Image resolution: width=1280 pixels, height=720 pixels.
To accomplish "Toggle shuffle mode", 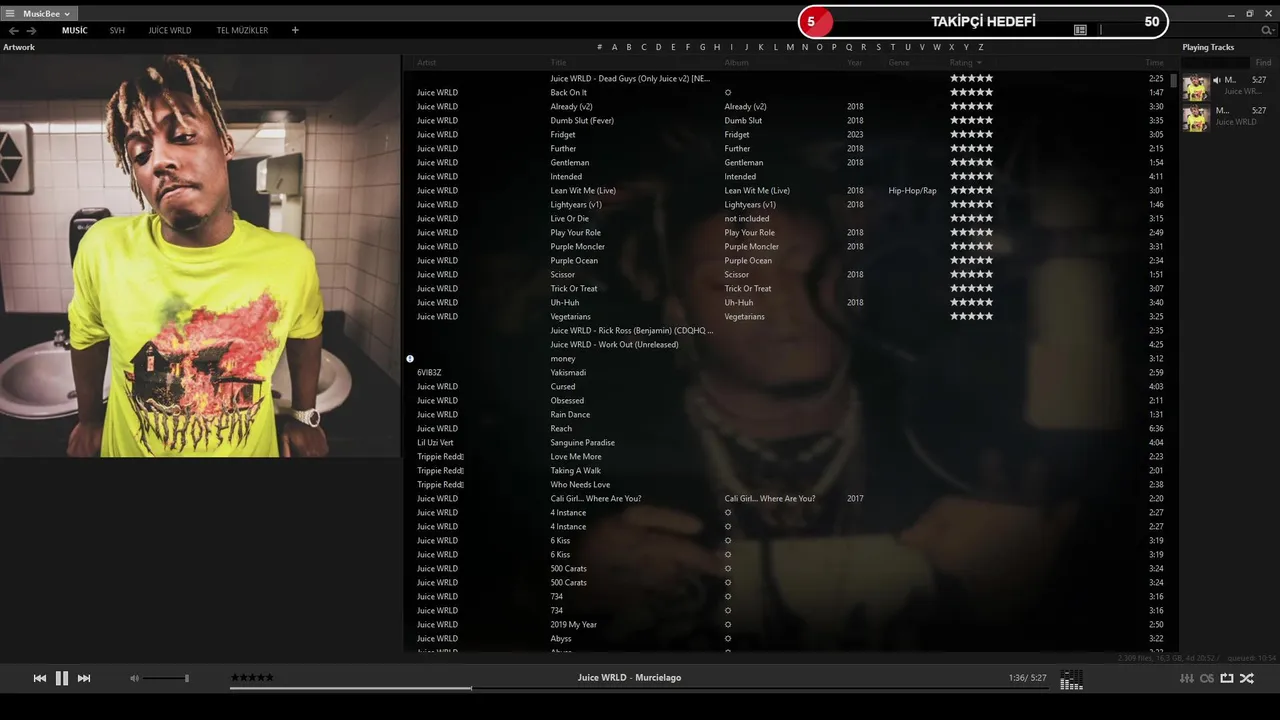I will click(1247, 678).
